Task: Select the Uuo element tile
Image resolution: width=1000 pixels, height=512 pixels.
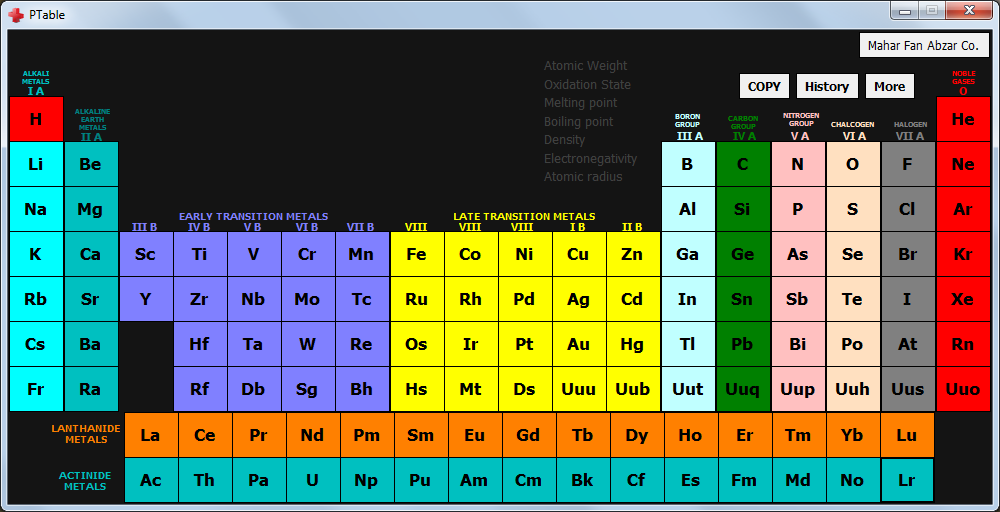Action: pos(963,389)
